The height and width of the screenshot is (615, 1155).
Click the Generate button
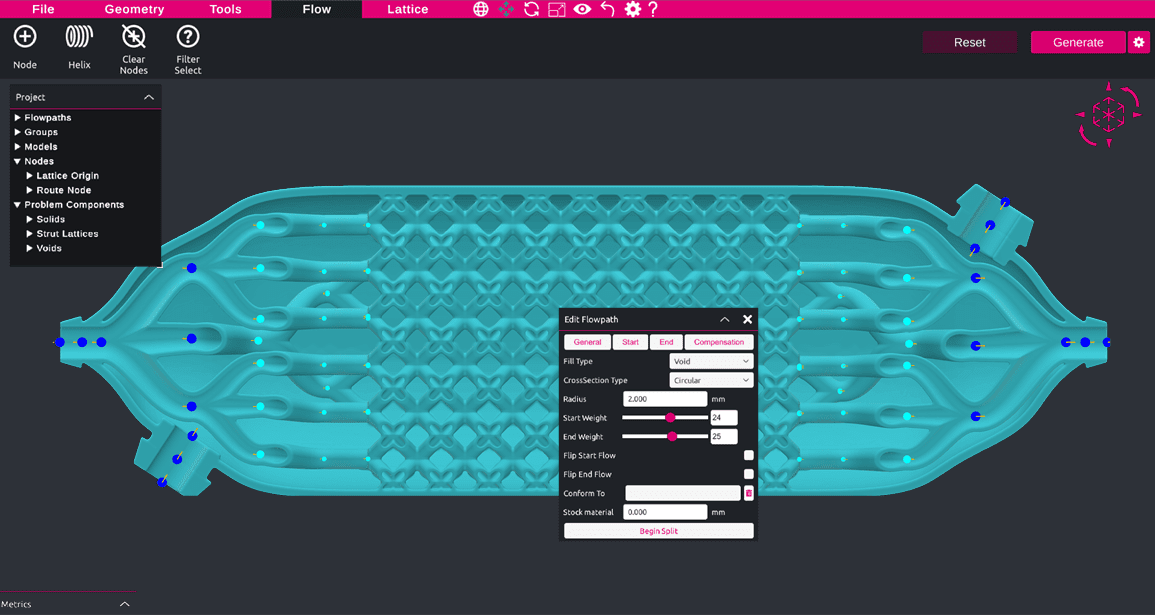[1078, 43]
